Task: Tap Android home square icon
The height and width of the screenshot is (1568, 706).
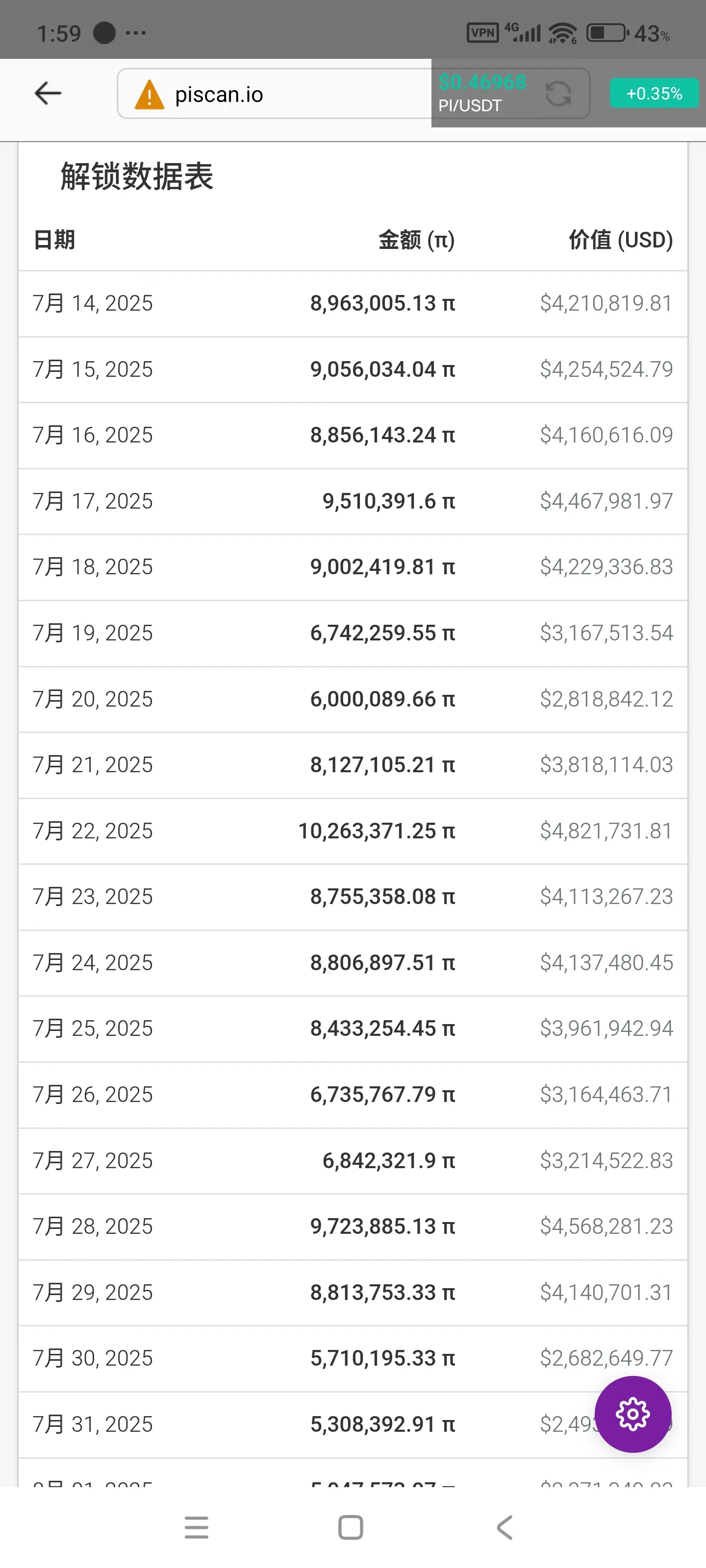Action: (350, 1527)
